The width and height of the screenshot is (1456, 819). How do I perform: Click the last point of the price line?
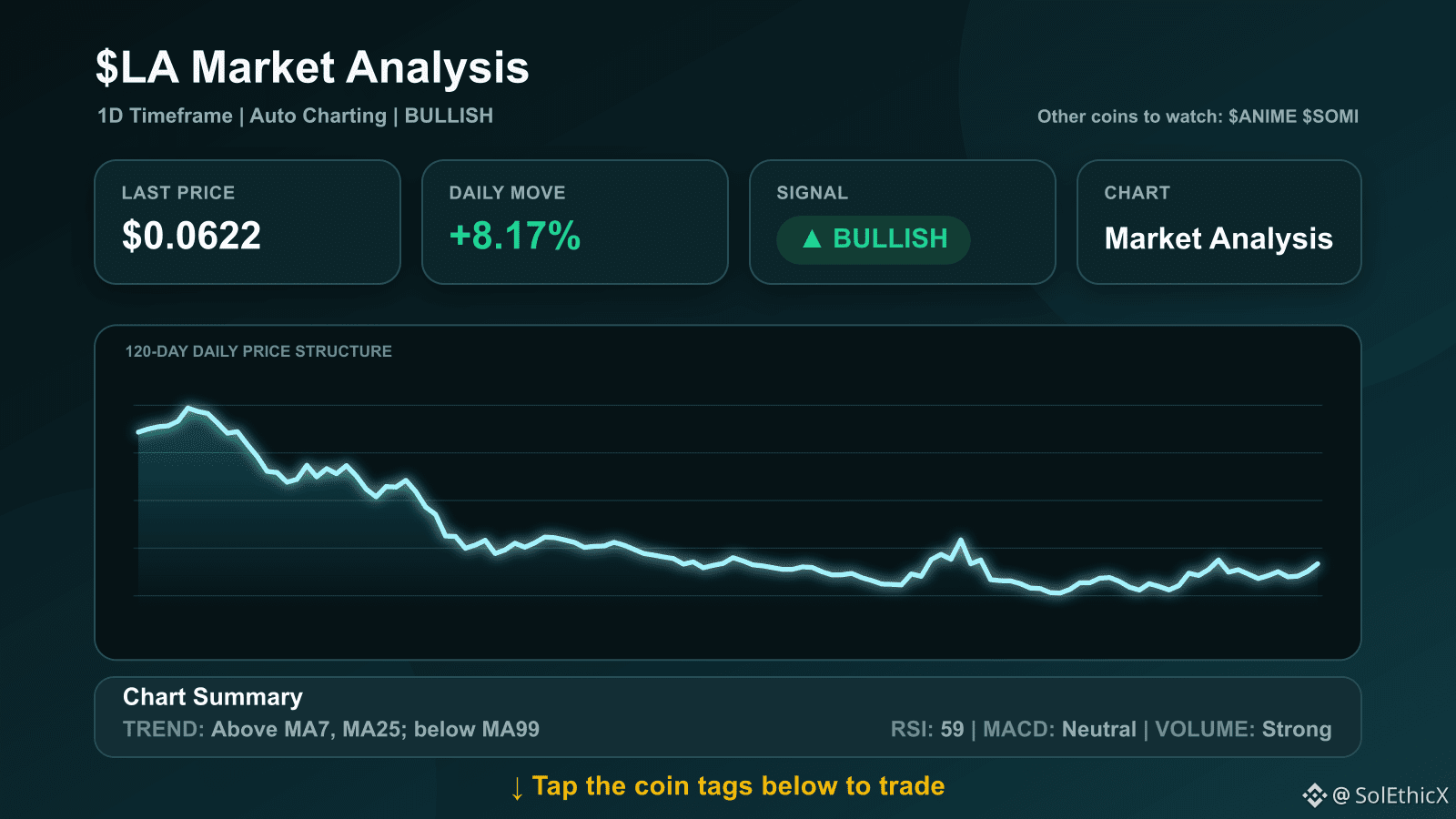coord(1318,564)
